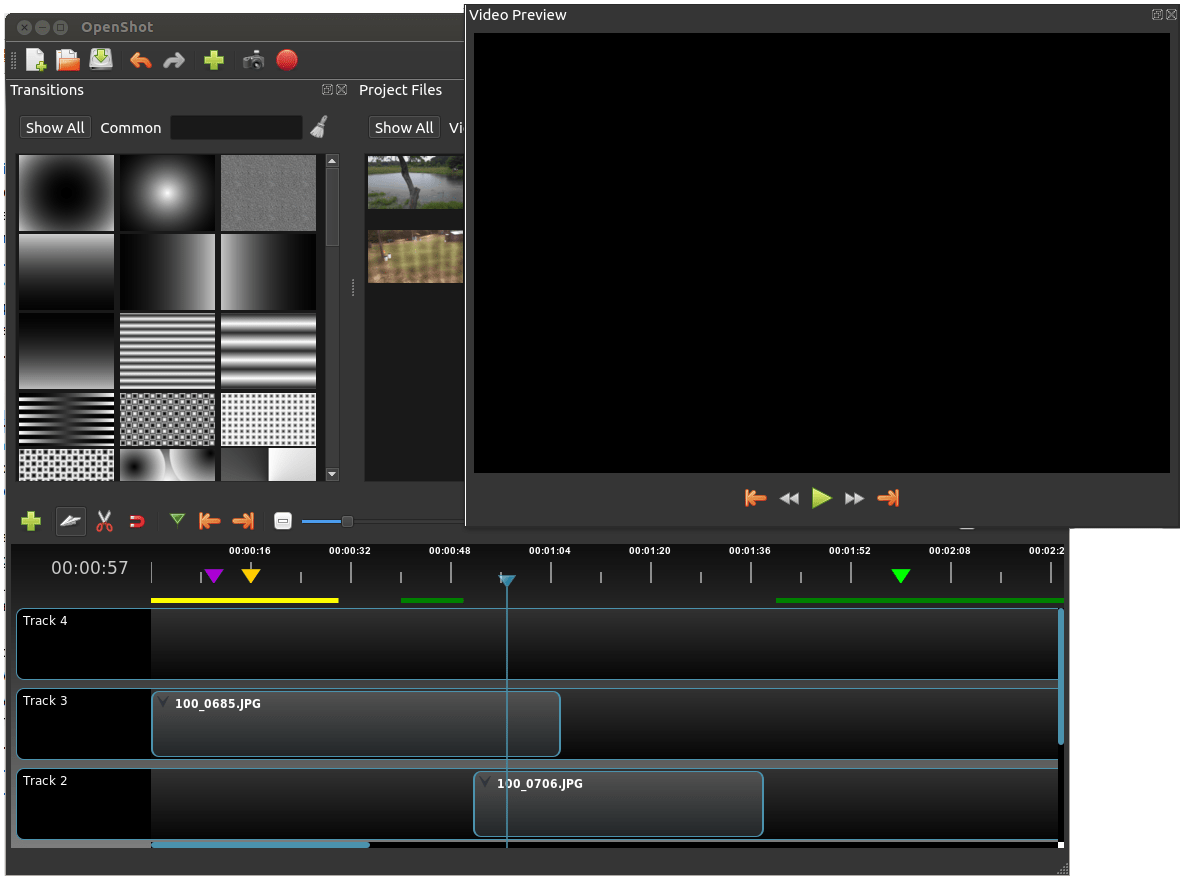Take a snapshot with the camera icon
Viewport: 1180px width, 876px height.
pos(254,60)
